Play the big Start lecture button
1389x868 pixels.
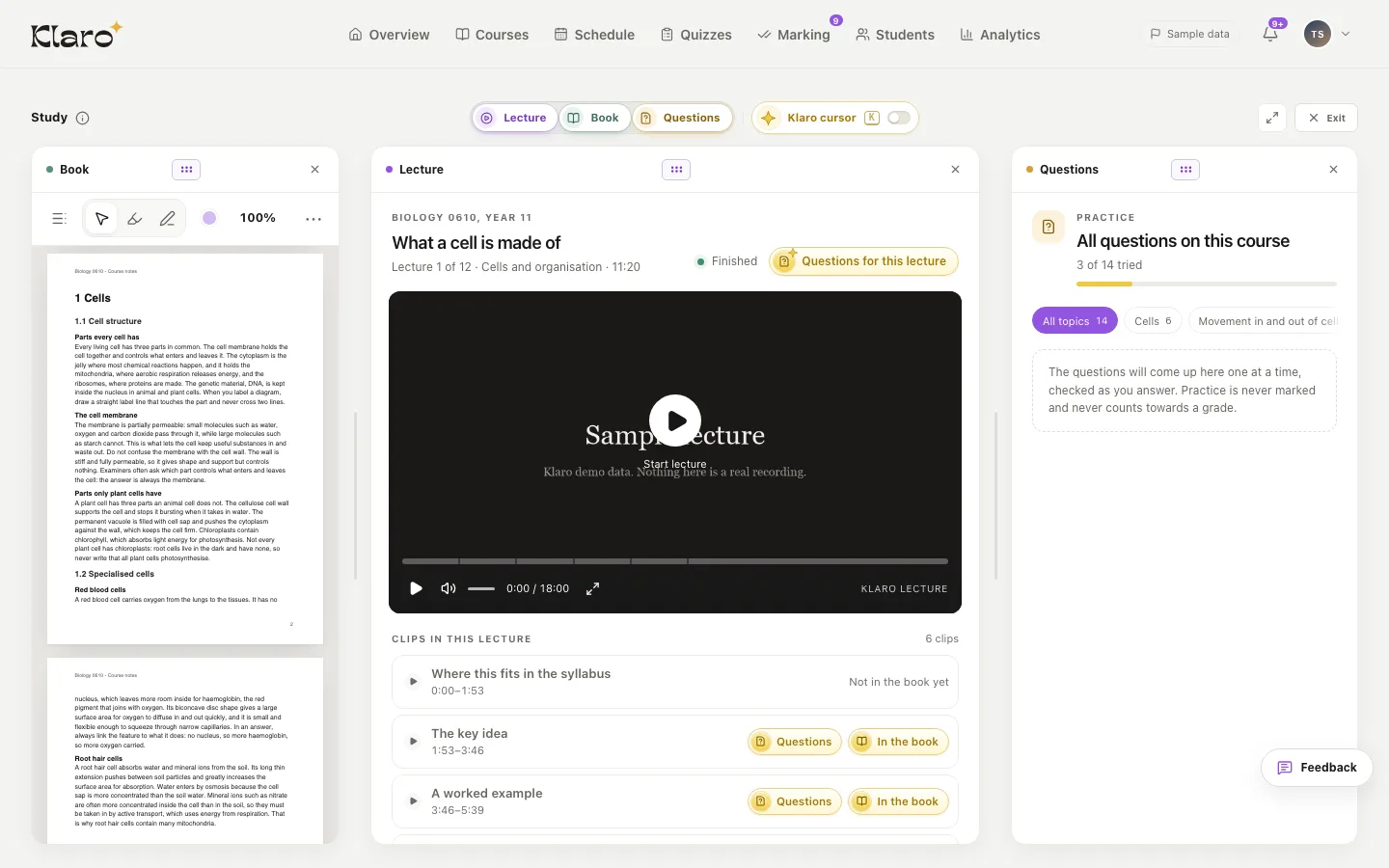[675, 420]
